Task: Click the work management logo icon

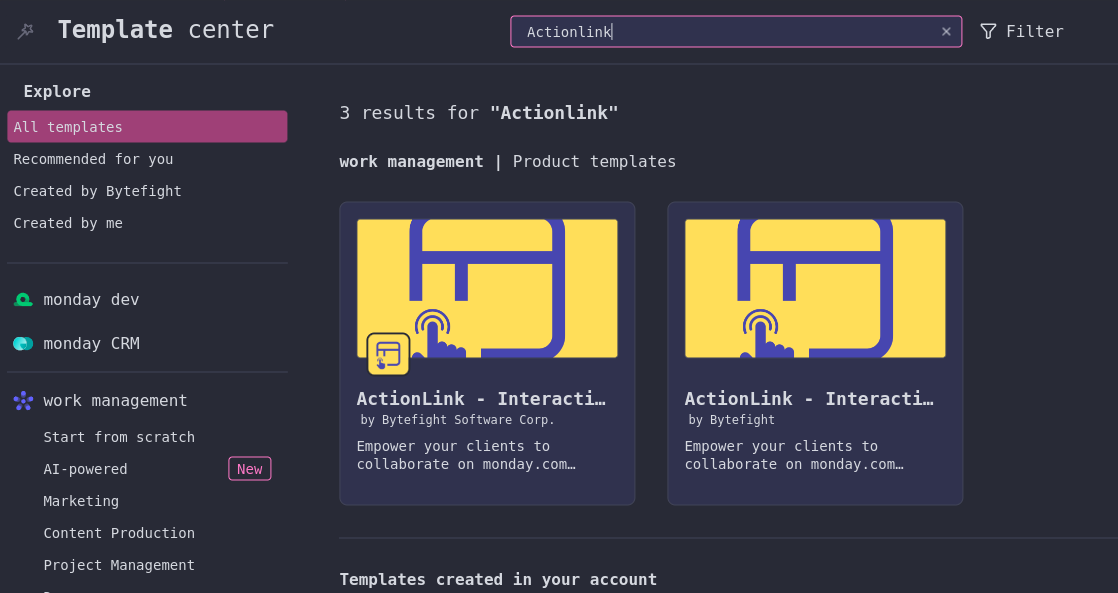Action: click(x=23, y=401)
